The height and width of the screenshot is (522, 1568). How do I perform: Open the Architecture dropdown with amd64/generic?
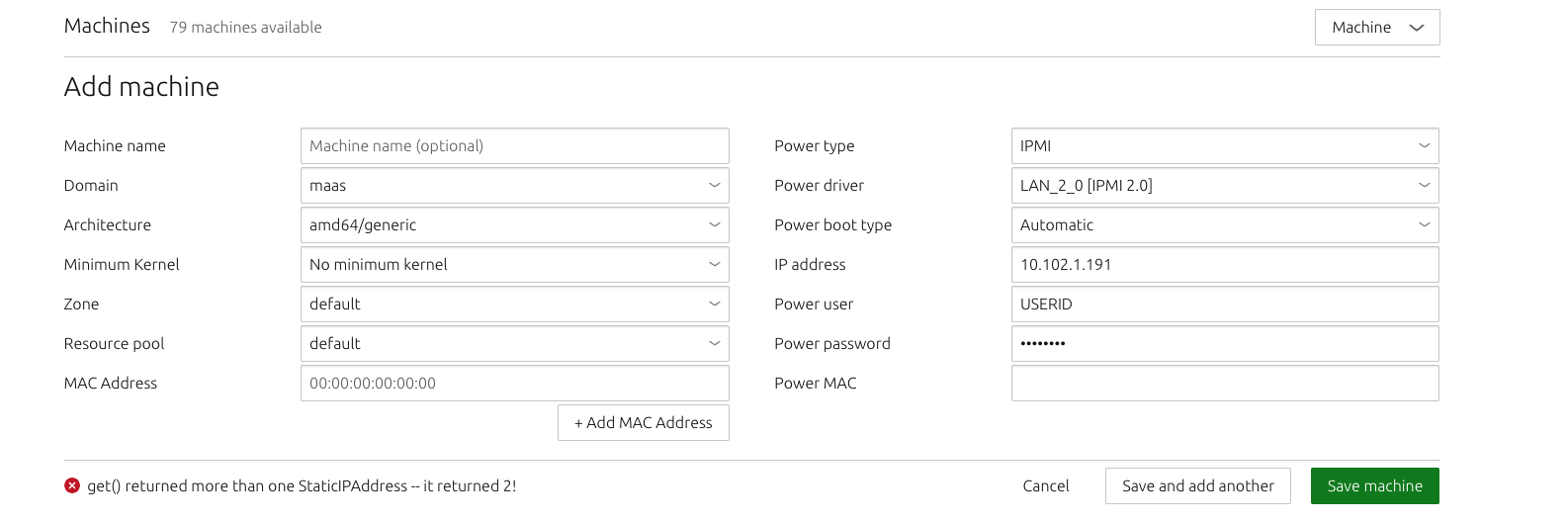click(514, 225)
